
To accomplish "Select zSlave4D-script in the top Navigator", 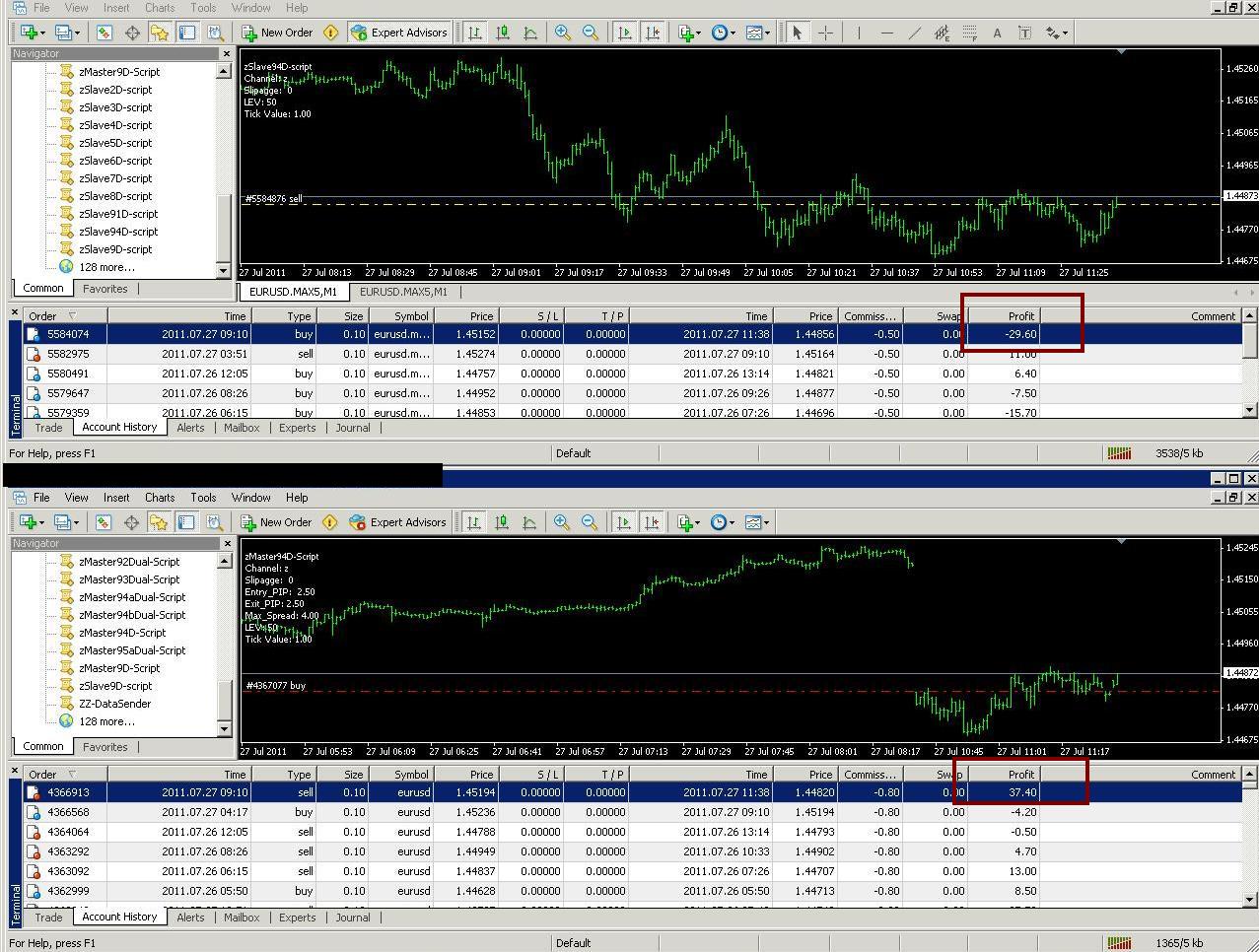I will pyautogui.click(x=115, y=125).
